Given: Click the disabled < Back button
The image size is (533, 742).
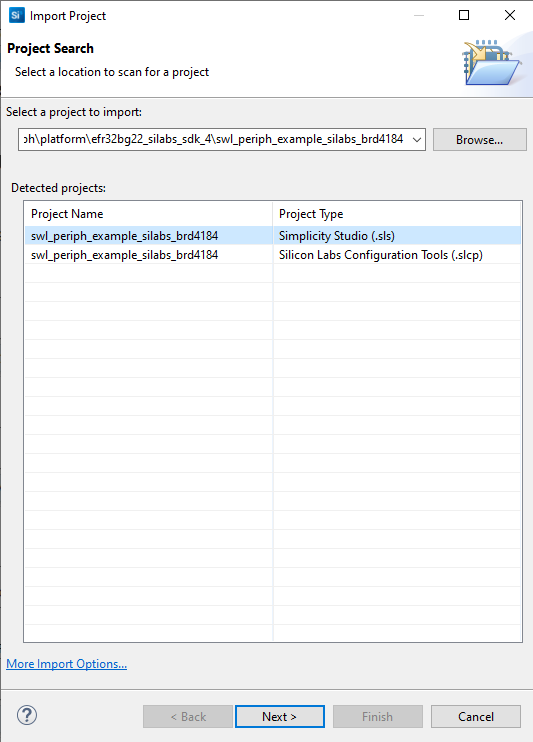Looking at the screenshot, I should [x=188, y=716].
